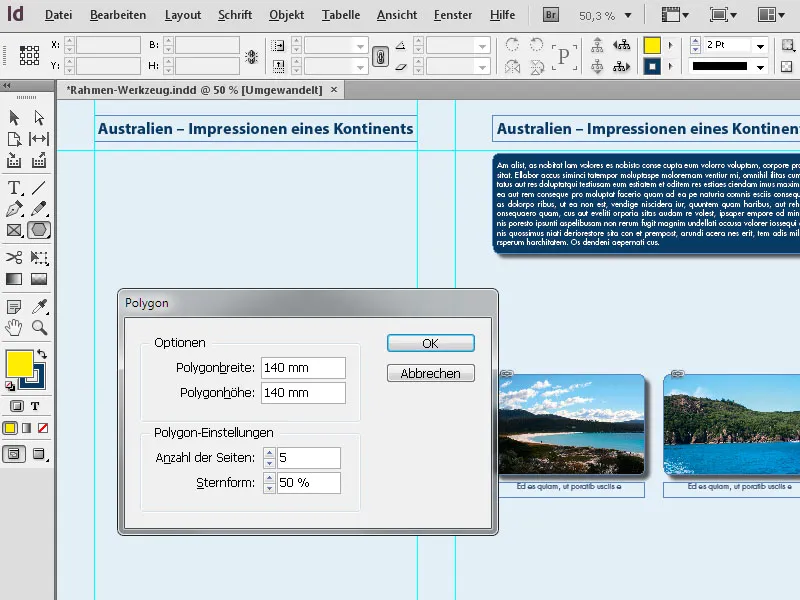Viewport: 800px width, 600px height.
Task: Open the Objekt menu
Action: click(286, 15)
